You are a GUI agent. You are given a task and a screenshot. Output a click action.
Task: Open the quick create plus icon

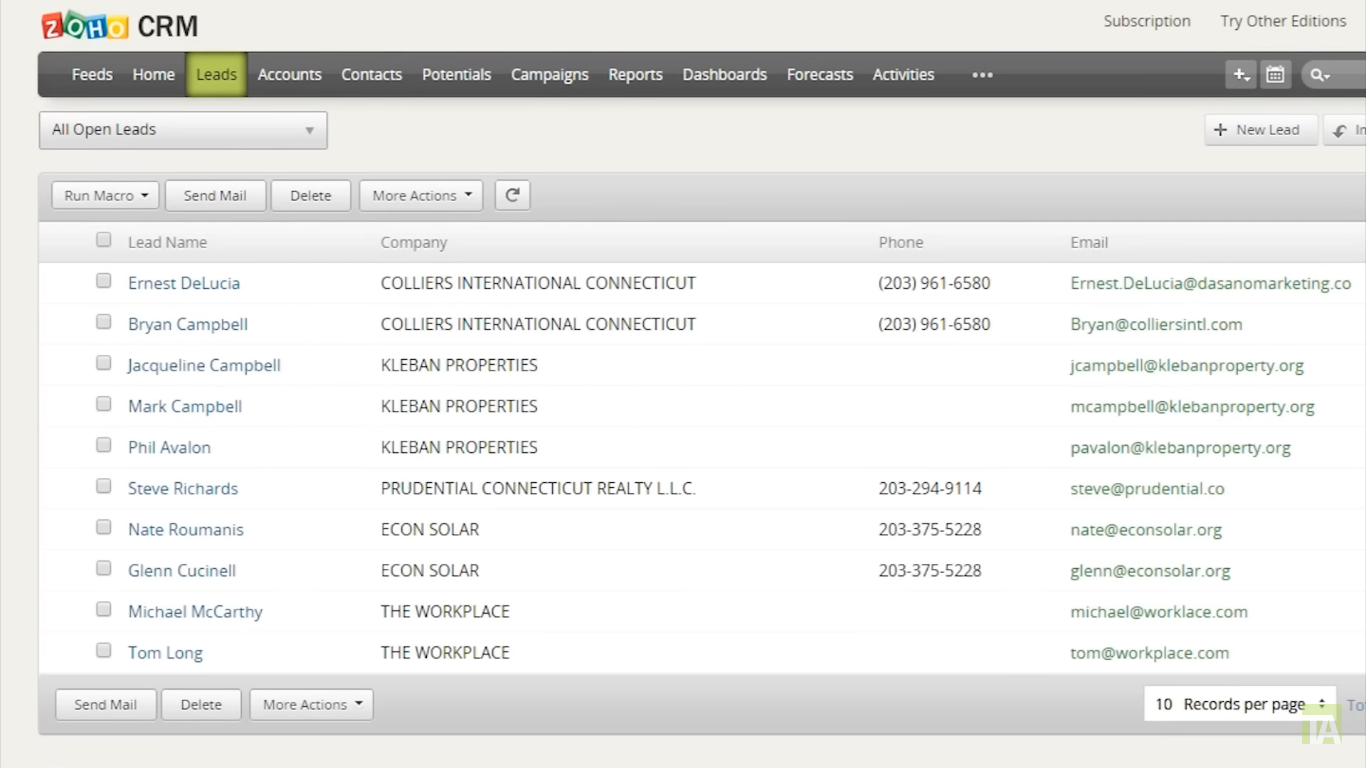coord(1241,75)
